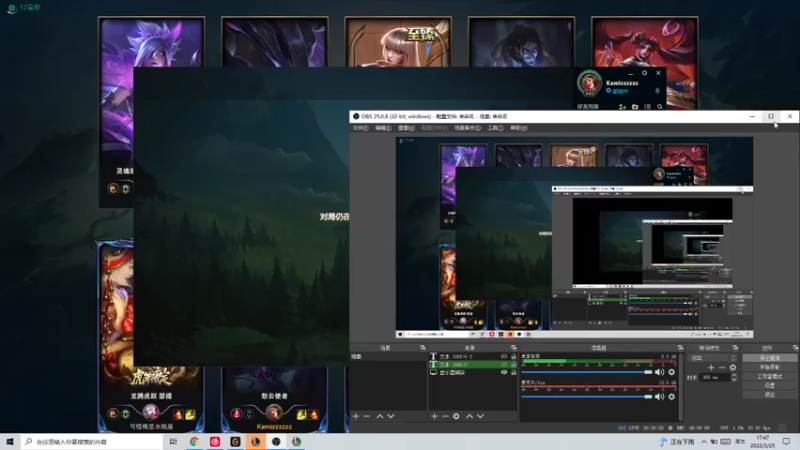This screenshot has width=800, height=450.
Task: Toggle visibility of 显示器捕获 source
Action: [504, 372]
